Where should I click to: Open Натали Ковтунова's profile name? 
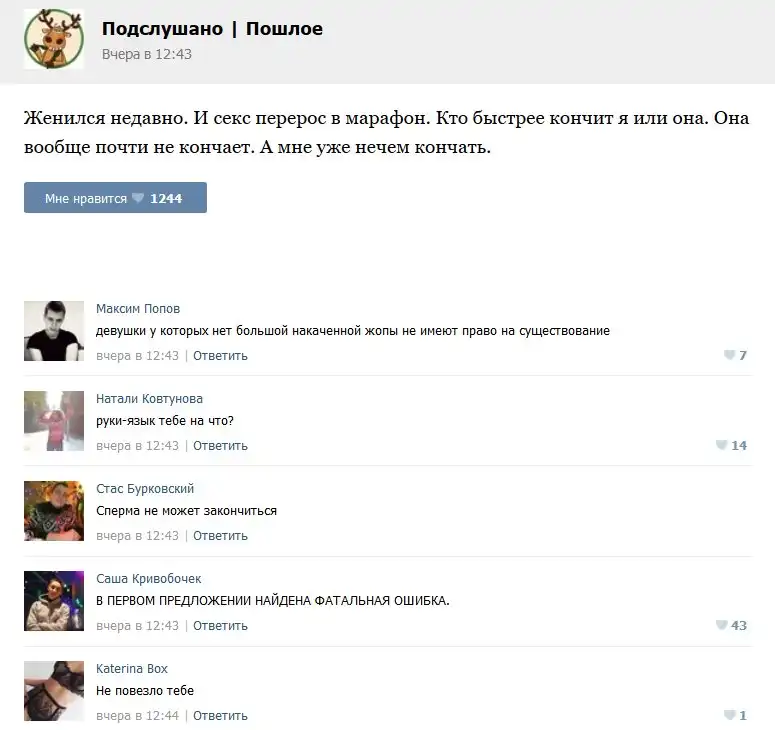(149, 398)
